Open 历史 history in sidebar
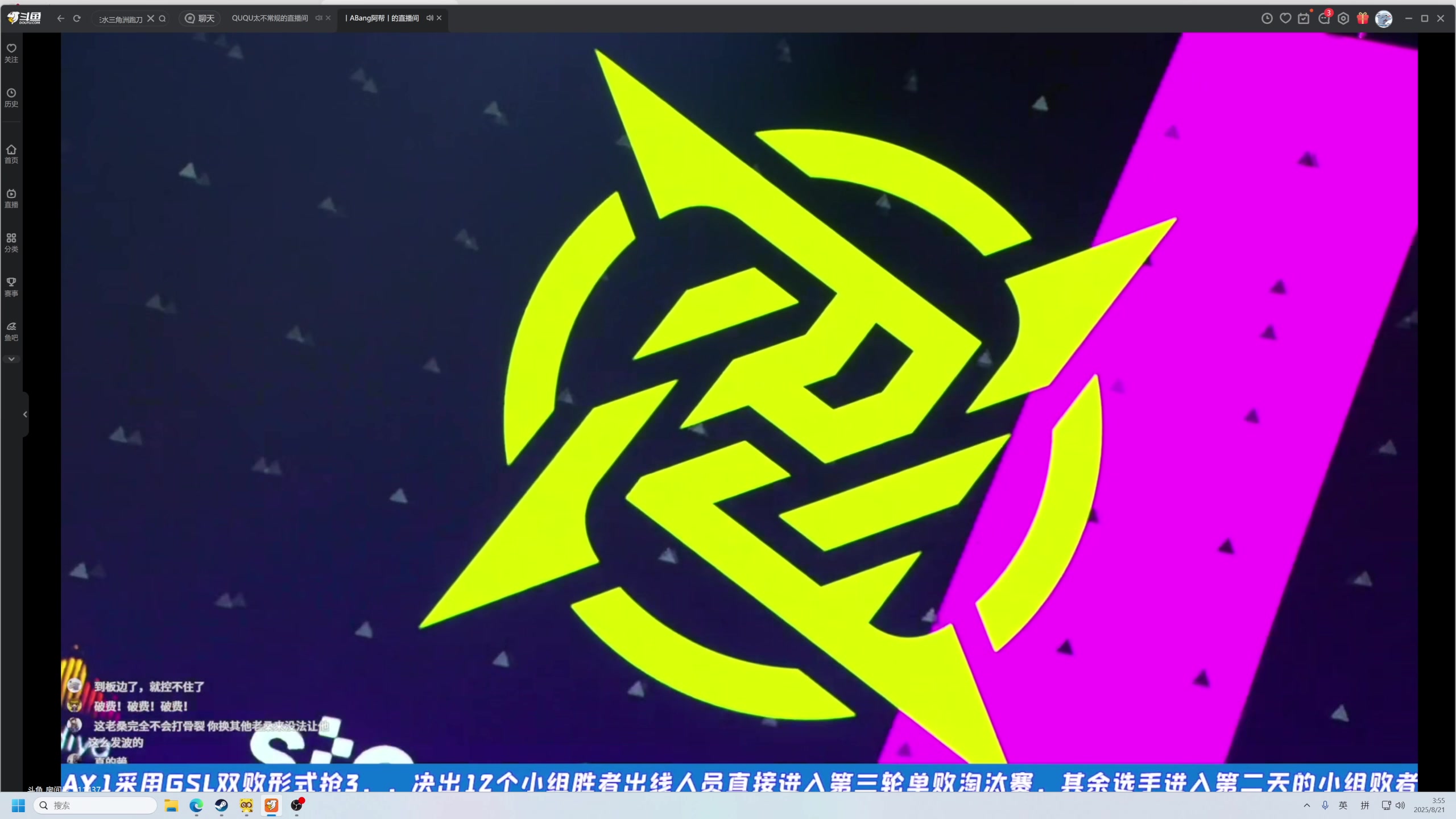This screenshot has height=819, width=1456. [x=11, y=98]
